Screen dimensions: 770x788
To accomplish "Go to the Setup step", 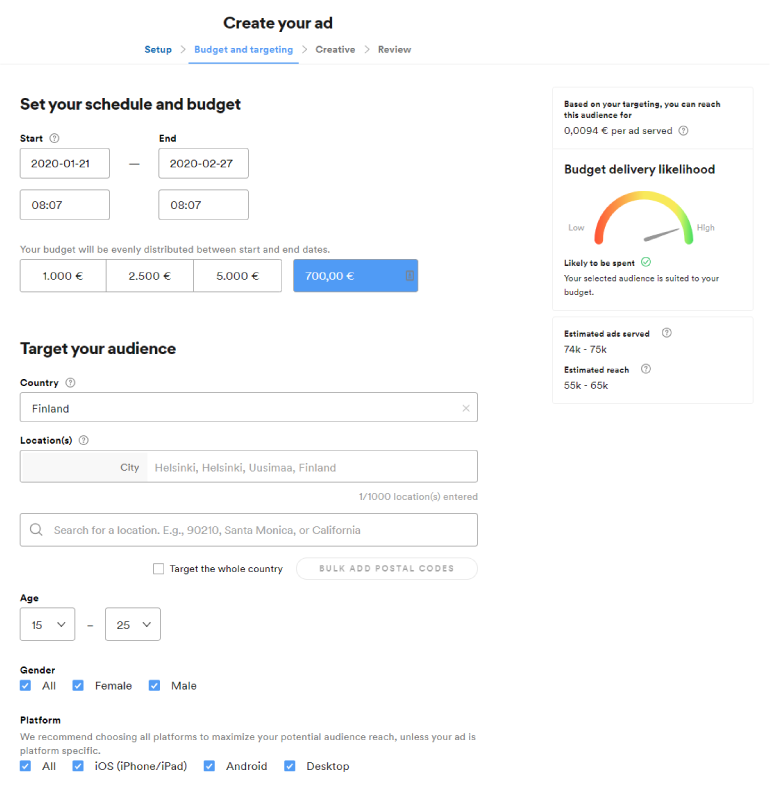I will 158,49.
